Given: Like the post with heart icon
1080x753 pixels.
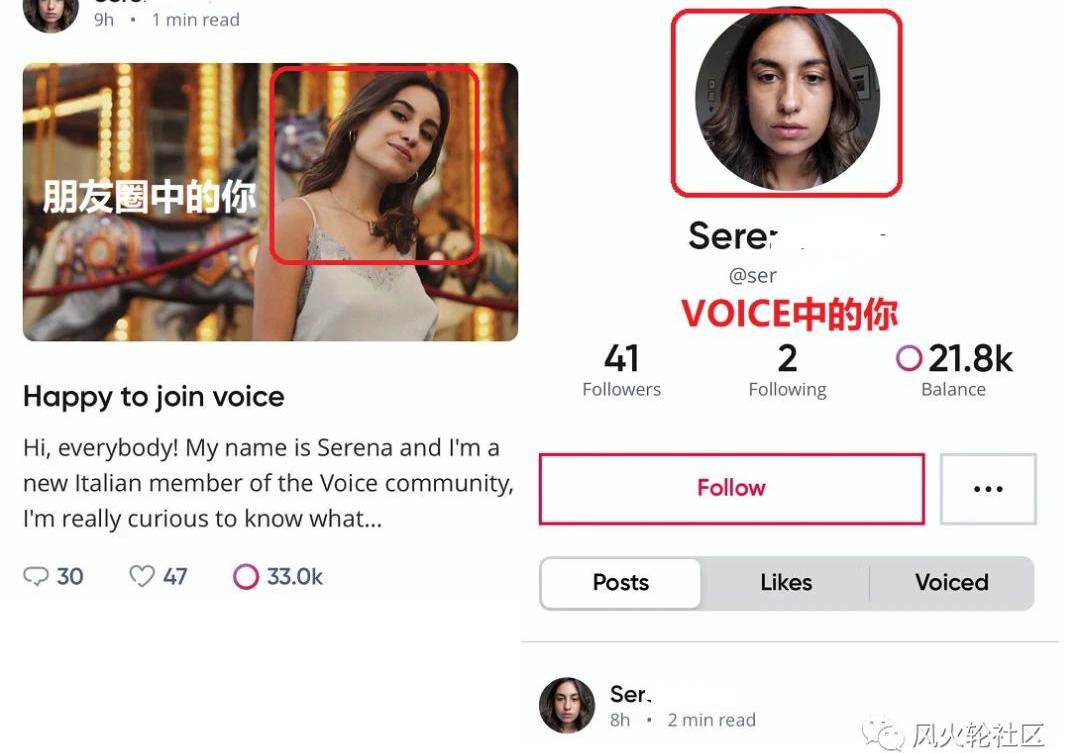Looking at the screenshot, I should coord(142,577).
